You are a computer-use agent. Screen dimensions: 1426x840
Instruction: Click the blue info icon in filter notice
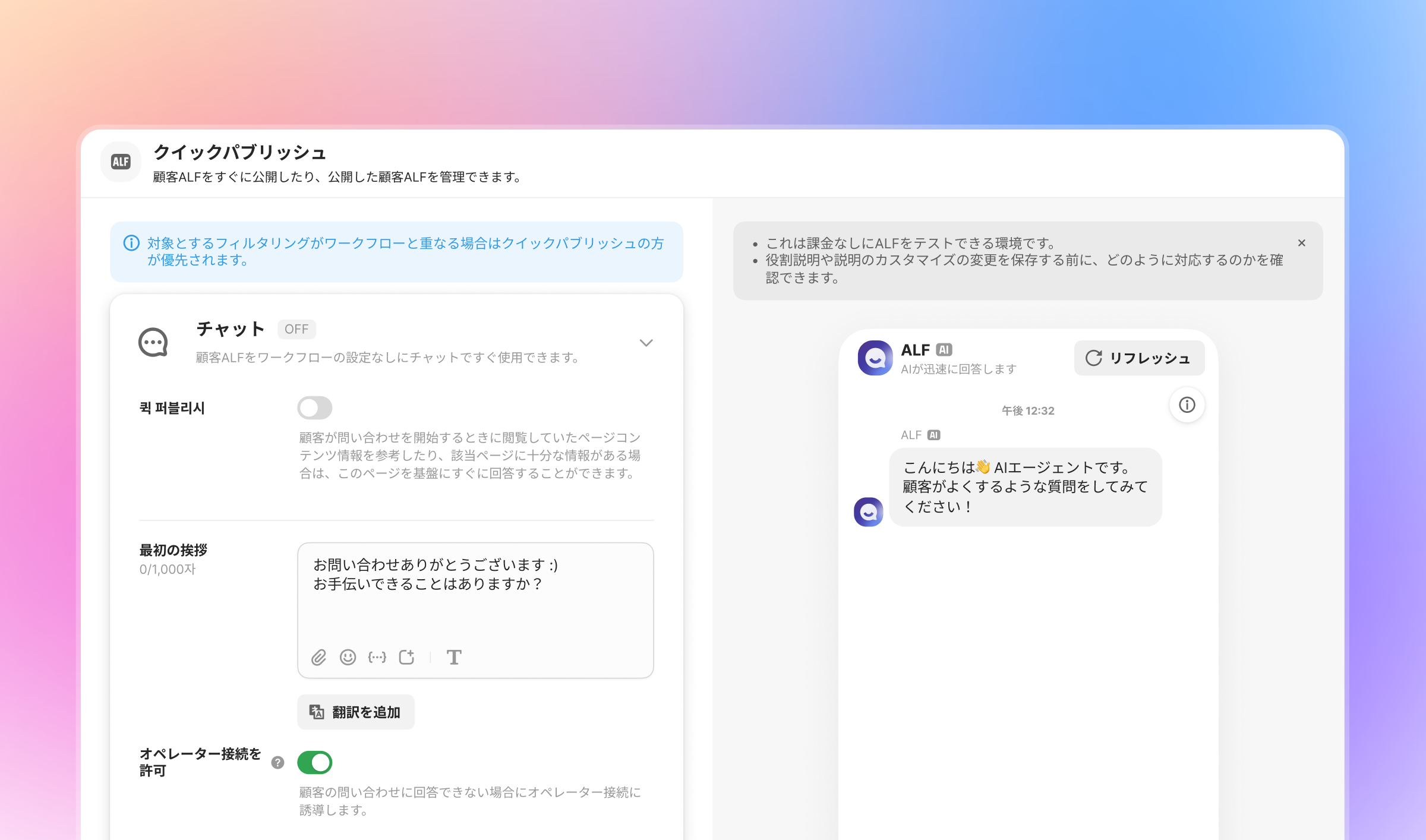click(x=131, y=243)
